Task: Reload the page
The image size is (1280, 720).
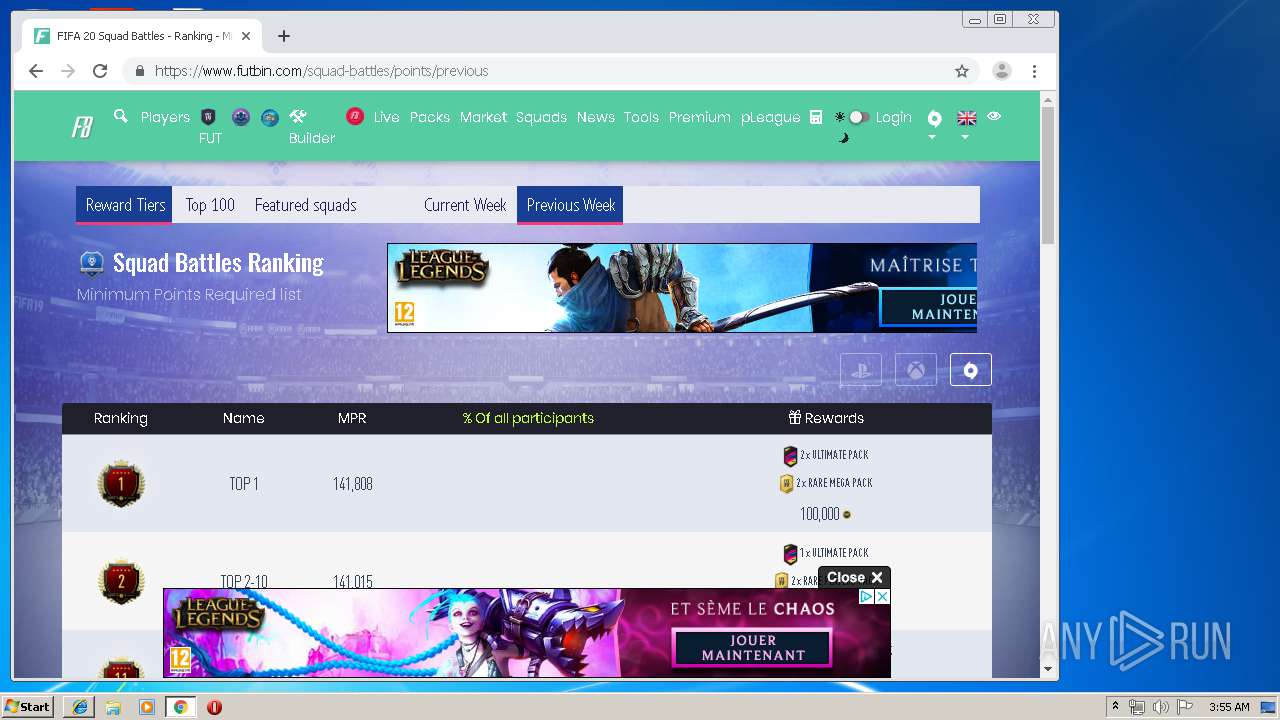Action: [x=100, y=71]
